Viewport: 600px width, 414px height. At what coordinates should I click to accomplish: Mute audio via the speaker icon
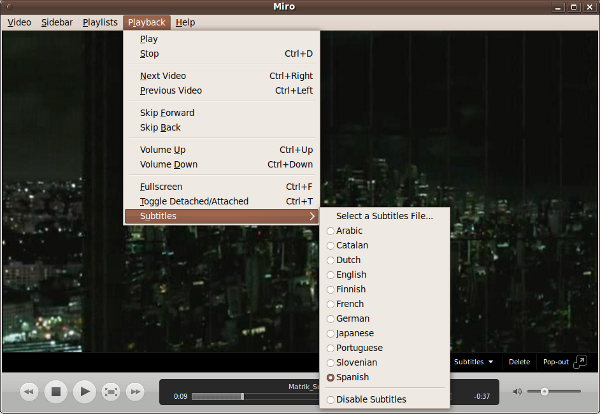pos(518,391)
